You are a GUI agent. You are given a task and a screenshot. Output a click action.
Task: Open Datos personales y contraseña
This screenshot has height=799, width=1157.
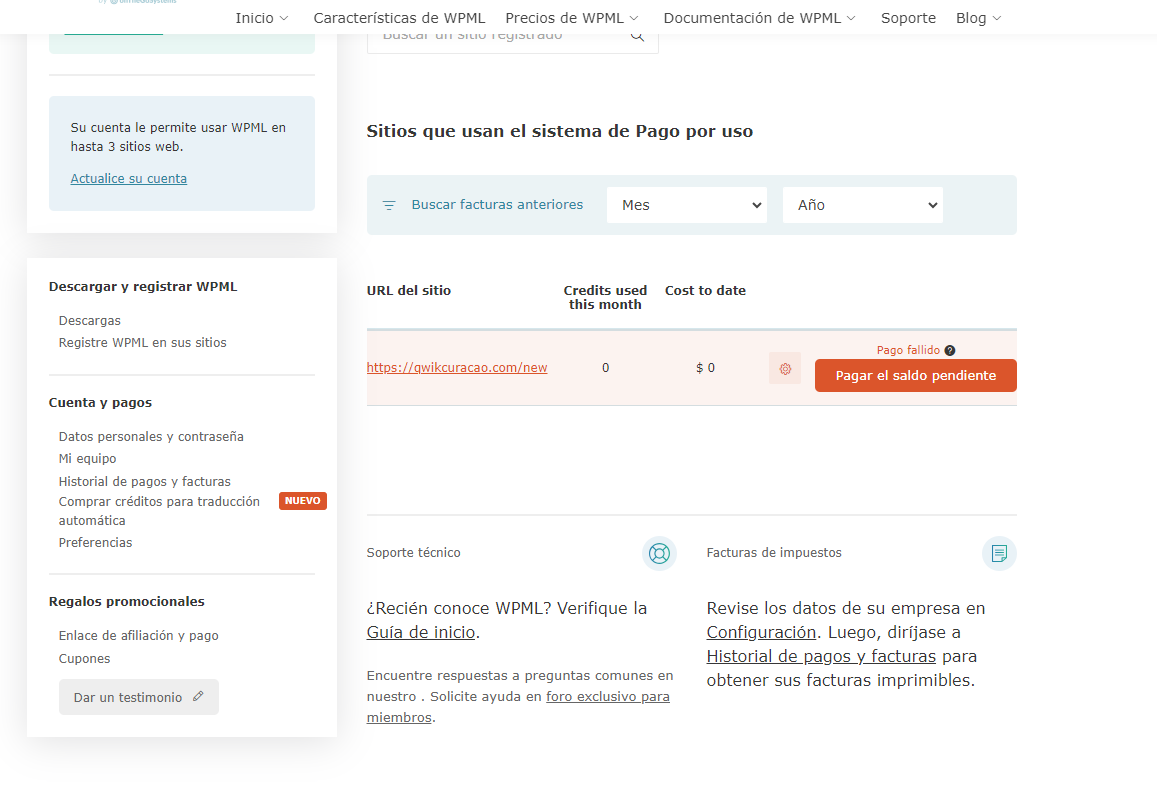tap(151, 437)
